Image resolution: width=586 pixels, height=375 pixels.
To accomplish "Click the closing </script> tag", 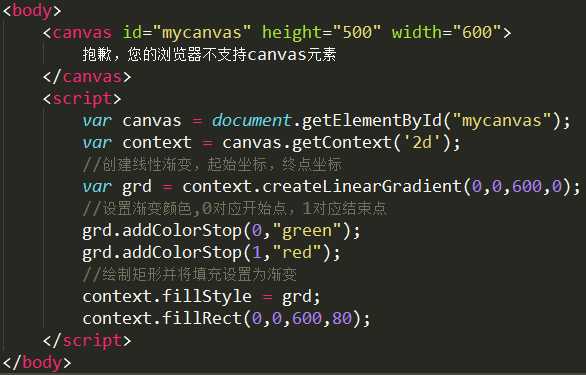I will (87, 341).
